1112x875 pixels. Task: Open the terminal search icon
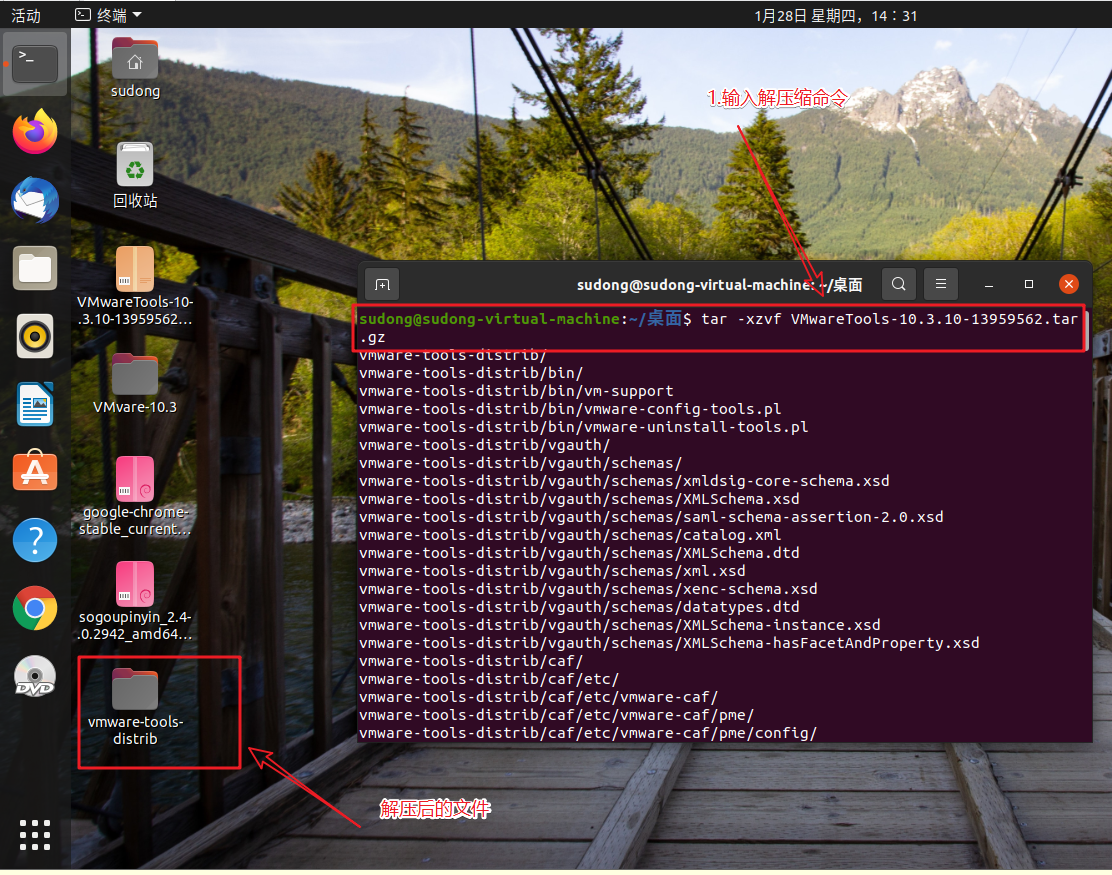[x=898, y=284]
